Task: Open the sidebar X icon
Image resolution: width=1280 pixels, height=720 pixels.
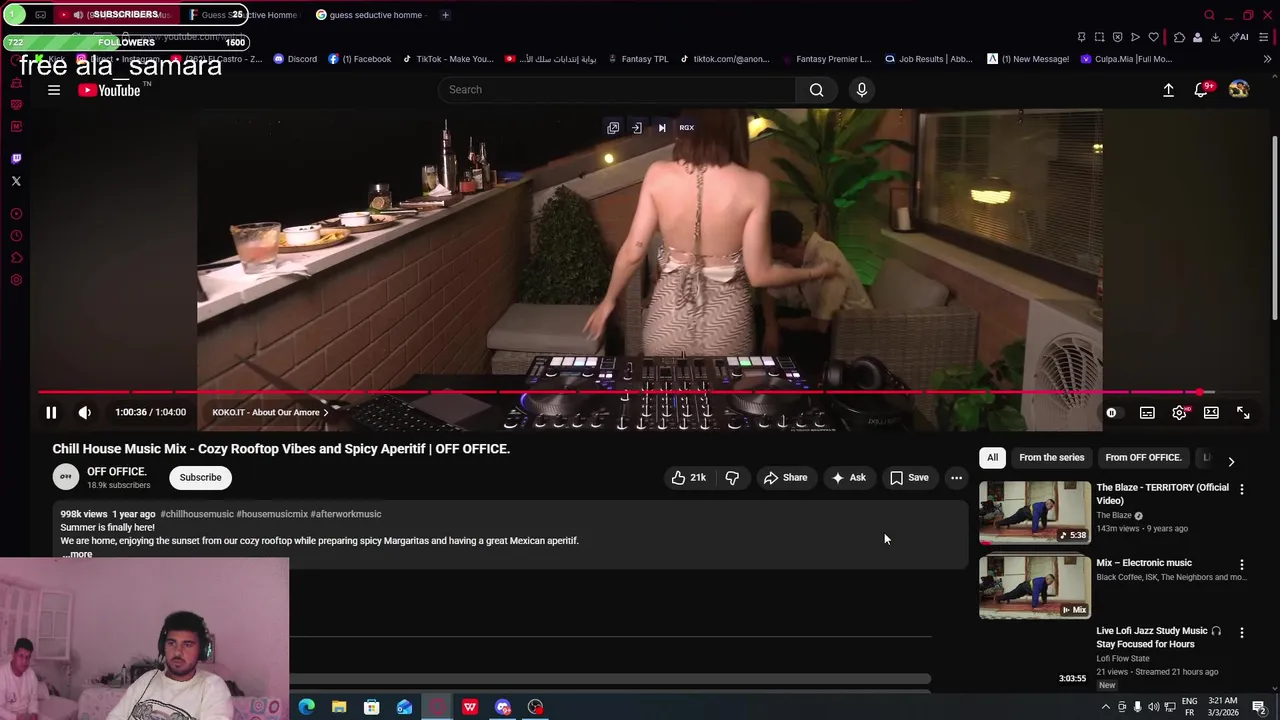Action: (16, 181)
